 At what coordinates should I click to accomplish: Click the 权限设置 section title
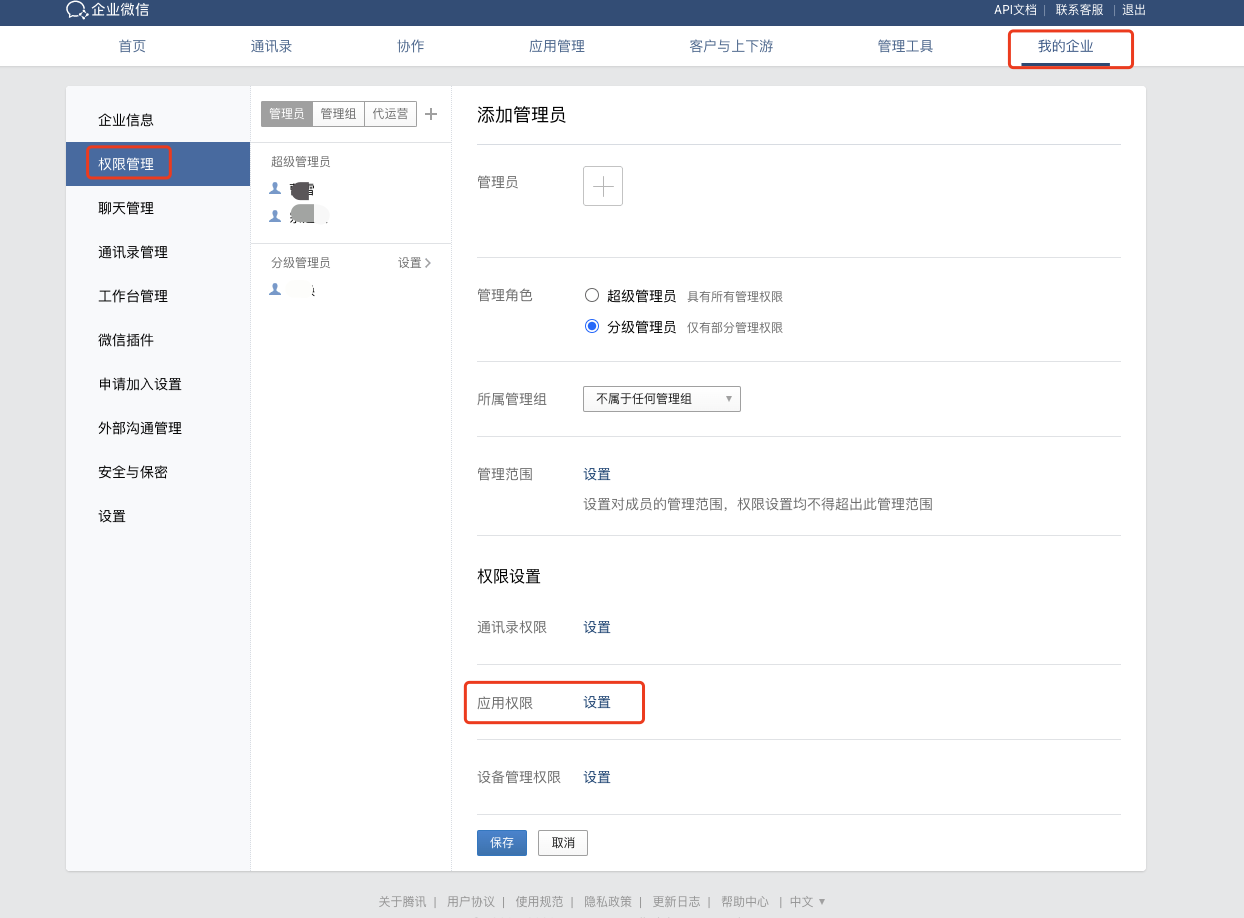tap(509, 577)
